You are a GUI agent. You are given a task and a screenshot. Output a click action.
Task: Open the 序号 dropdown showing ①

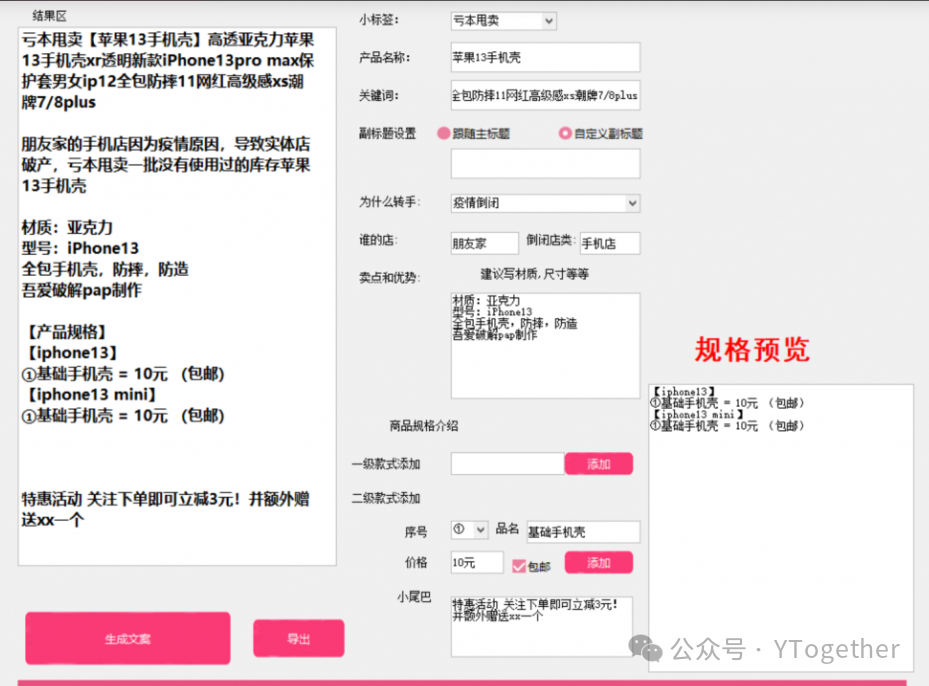469,530
